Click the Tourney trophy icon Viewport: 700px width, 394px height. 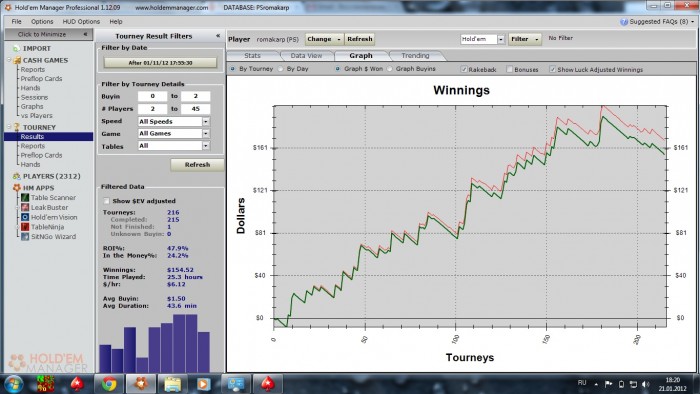[17, 127]
